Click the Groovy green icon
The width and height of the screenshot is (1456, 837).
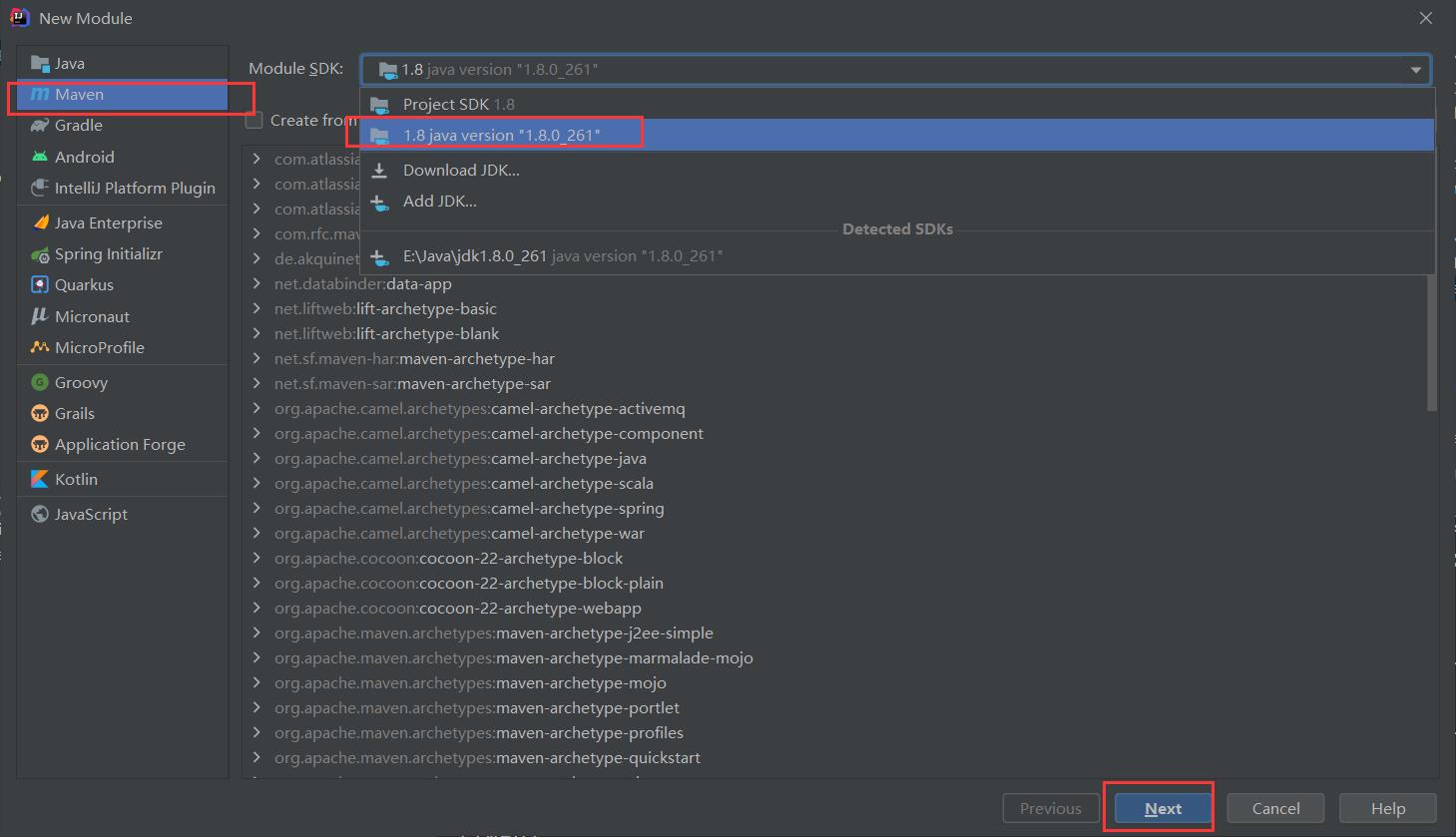point(40,382)
